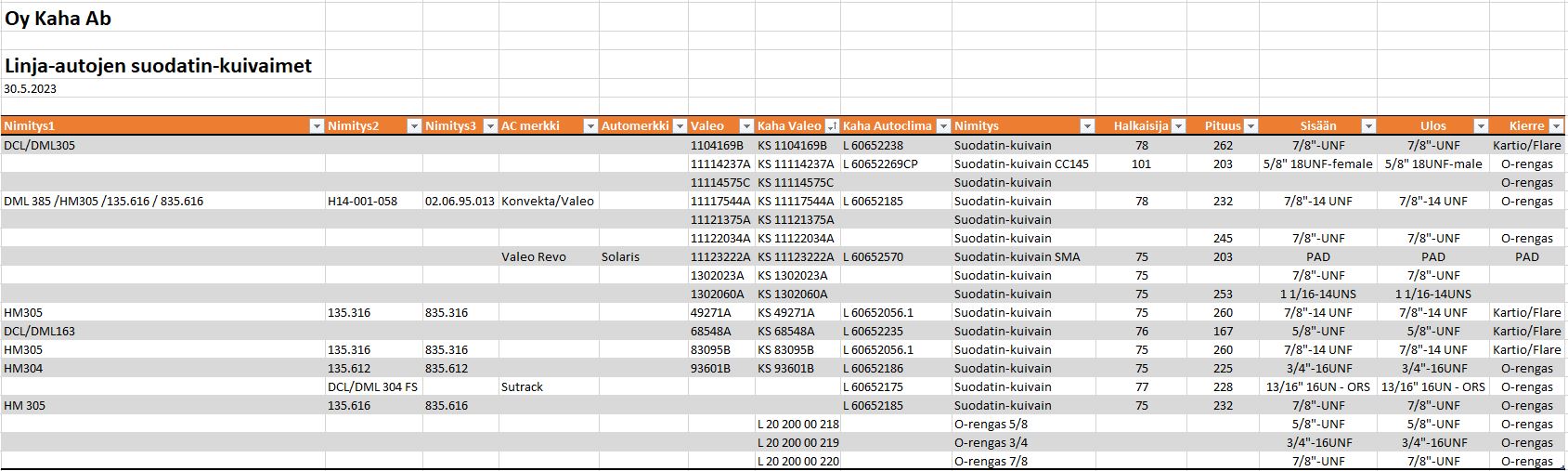
Task: Select the Suodatin-kuivain CC145 cell
Action: coord(1024,164)
